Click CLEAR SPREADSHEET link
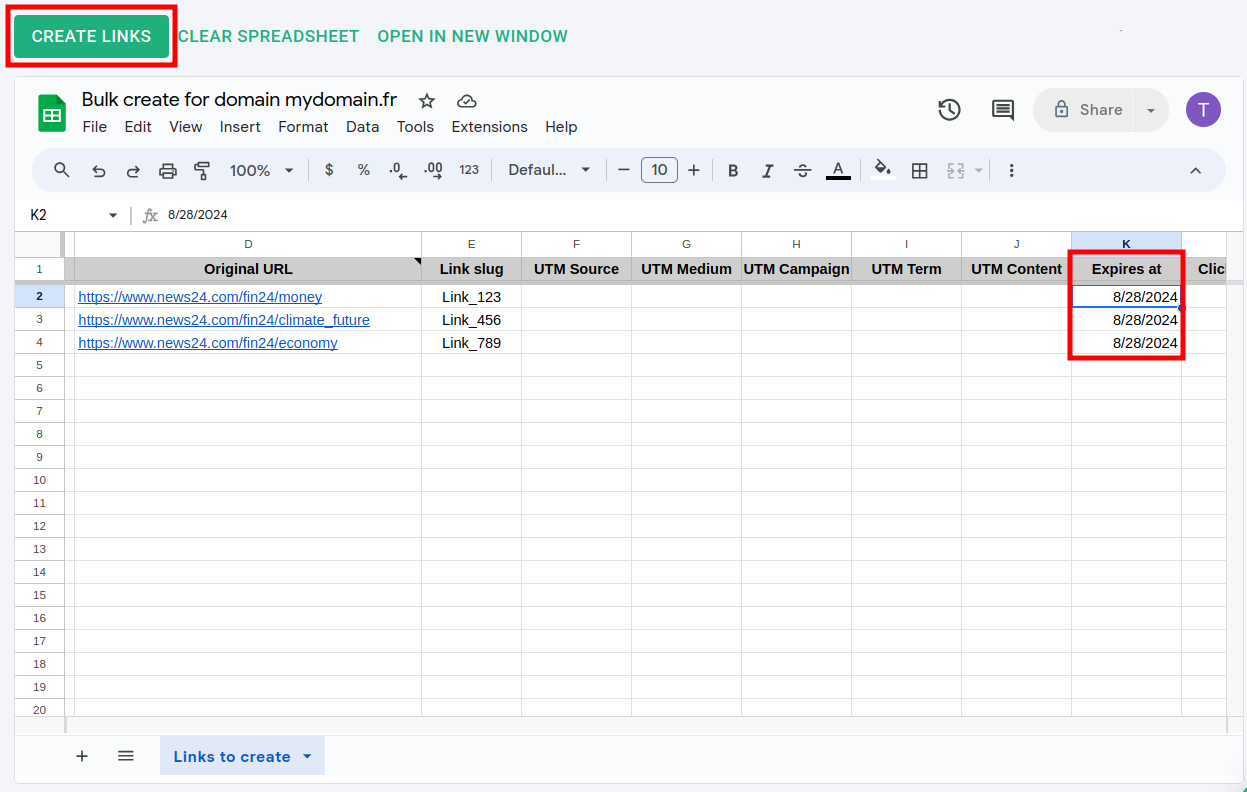This screenshot has height=792, width=1247. [268, 36]
